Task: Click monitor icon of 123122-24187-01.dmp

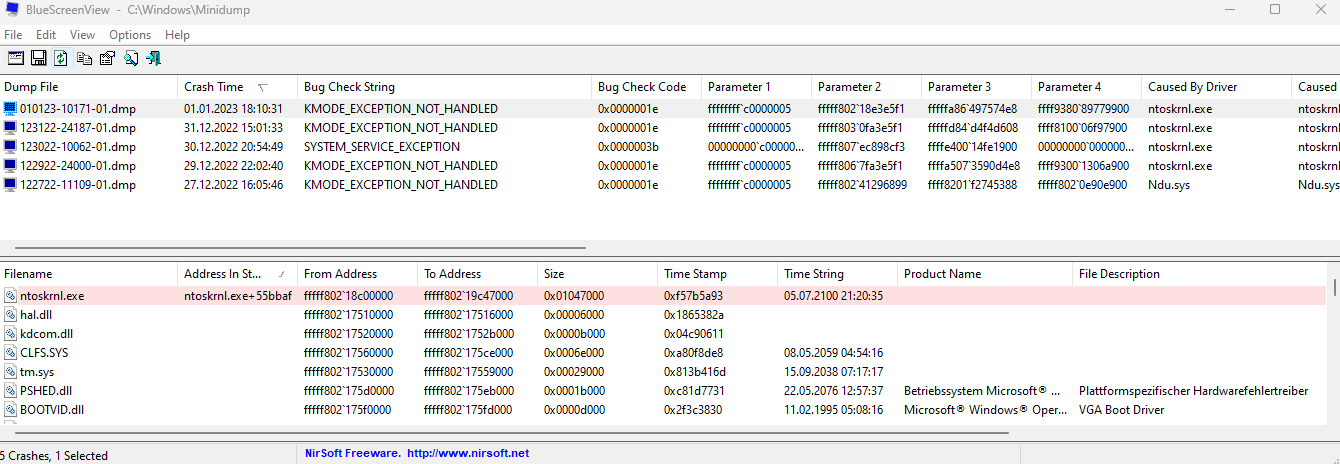Action: (10, 127)
